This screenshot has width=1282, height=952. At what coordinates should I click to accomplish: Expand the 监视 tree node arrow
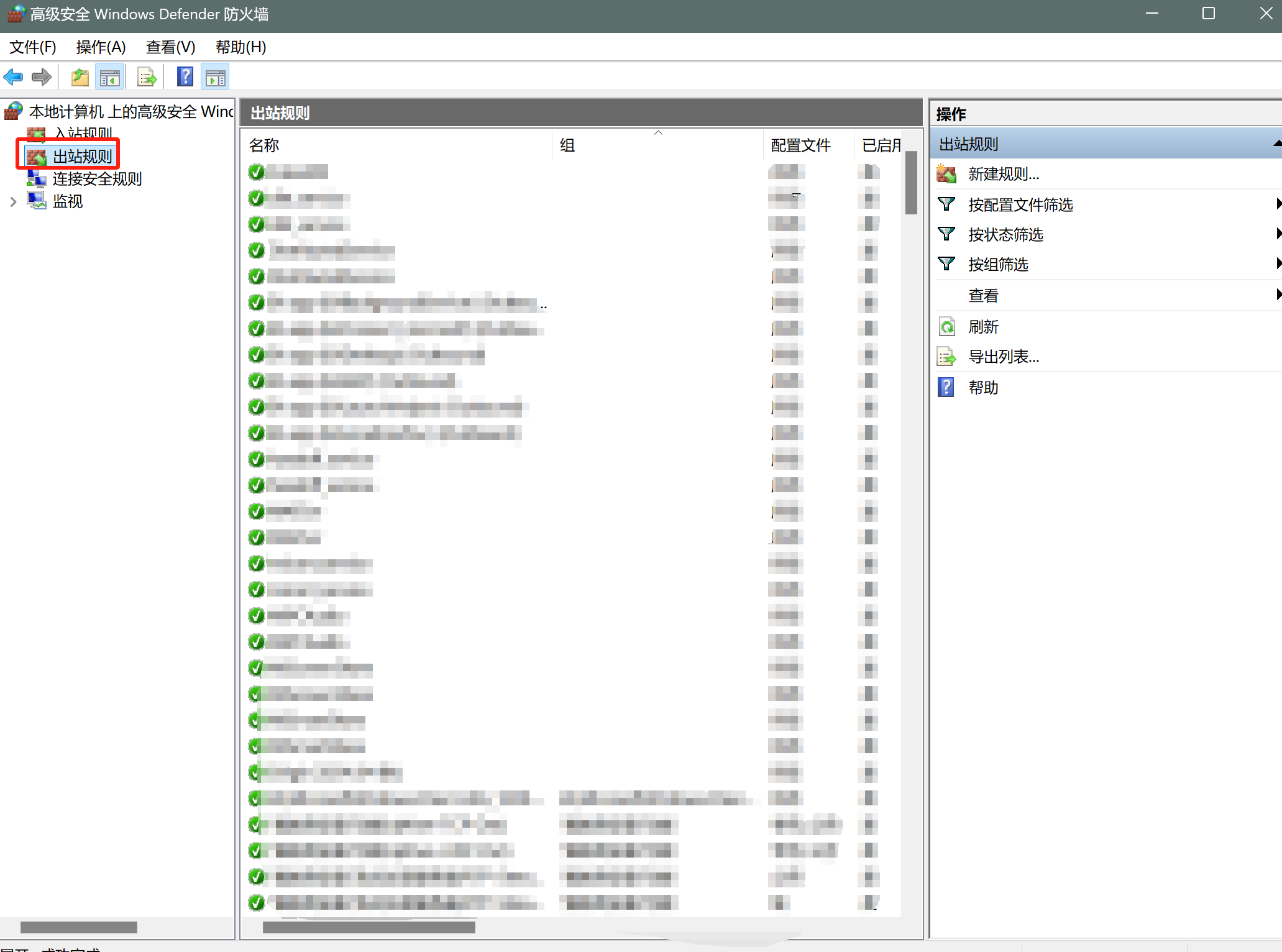(13, 201)
